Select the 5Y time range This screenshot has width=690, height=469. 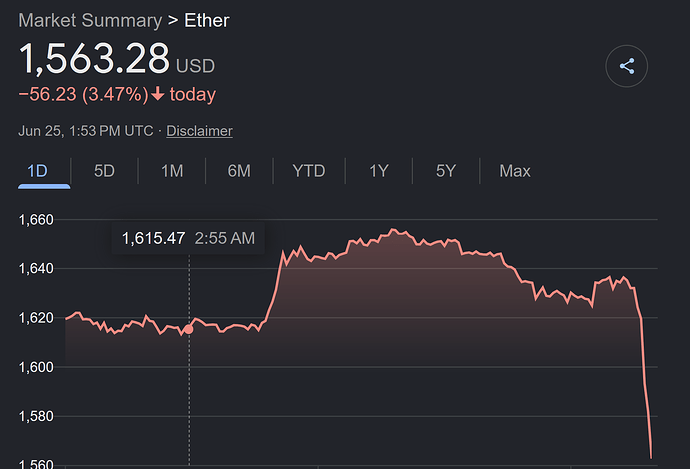(446, 171)
